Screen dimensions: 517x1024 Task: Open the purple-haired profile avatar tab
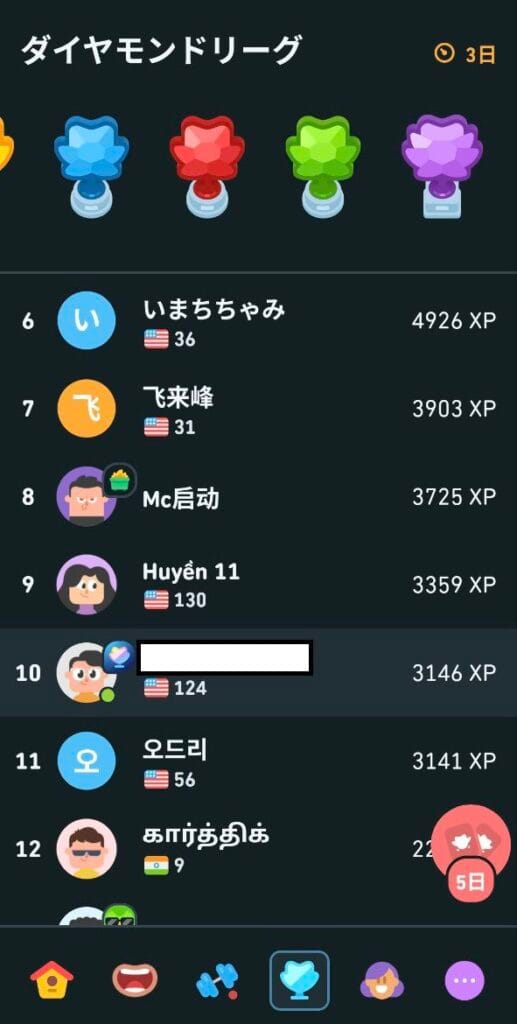(382, 980)
